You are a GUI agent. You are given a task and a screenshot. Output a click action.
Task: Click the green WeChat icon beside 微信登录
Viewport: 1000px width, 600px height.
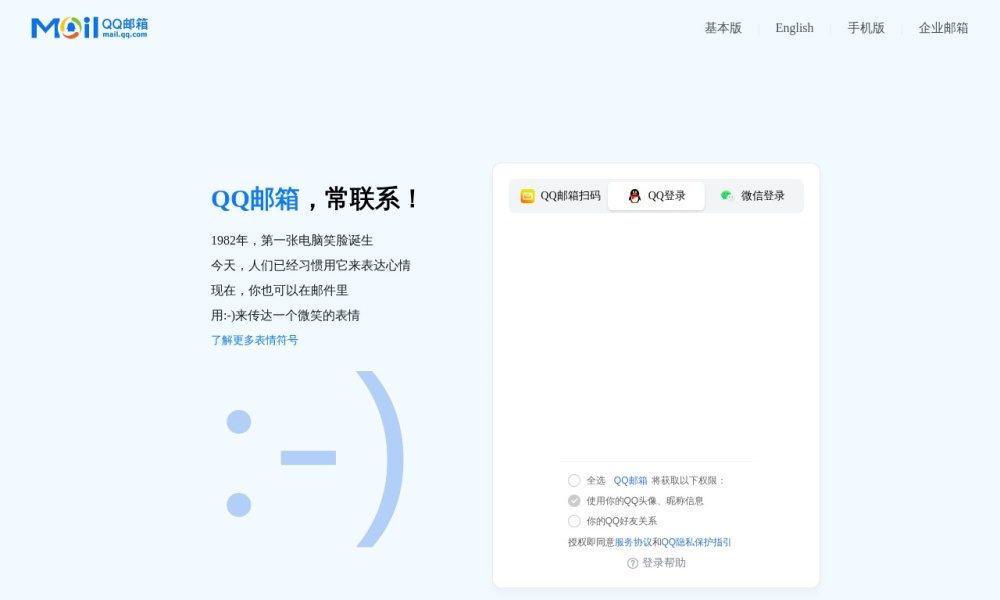click(x=727, y=196)
